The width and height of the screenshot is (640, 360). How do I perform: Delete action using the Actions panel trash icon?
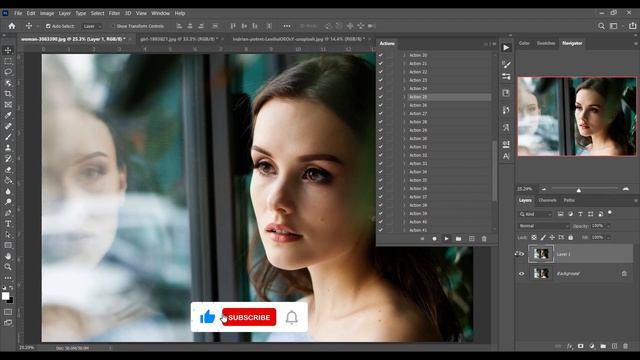[x=484, y=239]
